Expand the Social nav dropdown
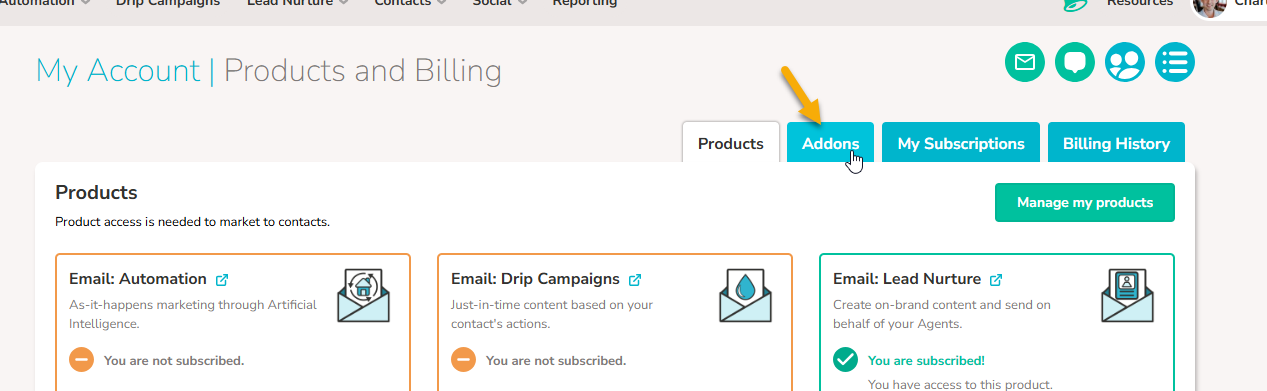 [521, 3]
